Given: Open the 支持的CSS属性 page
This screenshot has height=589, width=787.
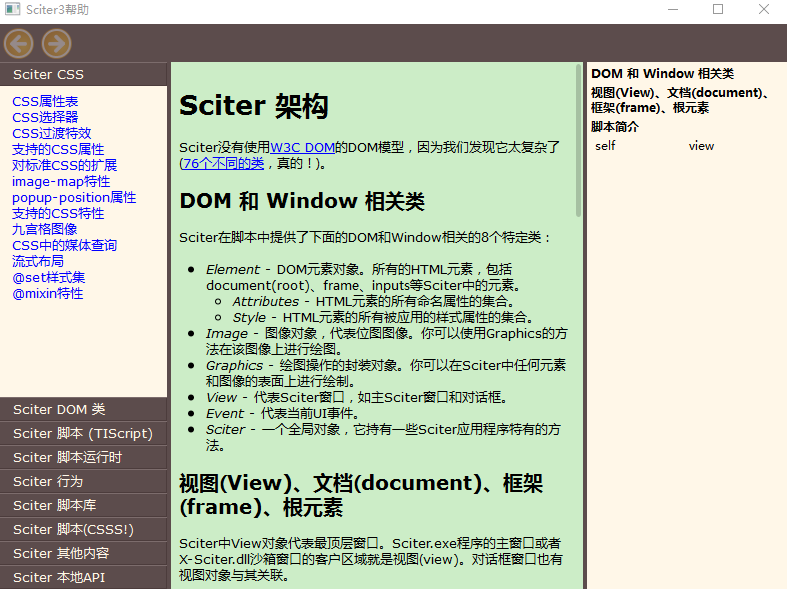Looking at the screenshot, I should coord(58,150).
